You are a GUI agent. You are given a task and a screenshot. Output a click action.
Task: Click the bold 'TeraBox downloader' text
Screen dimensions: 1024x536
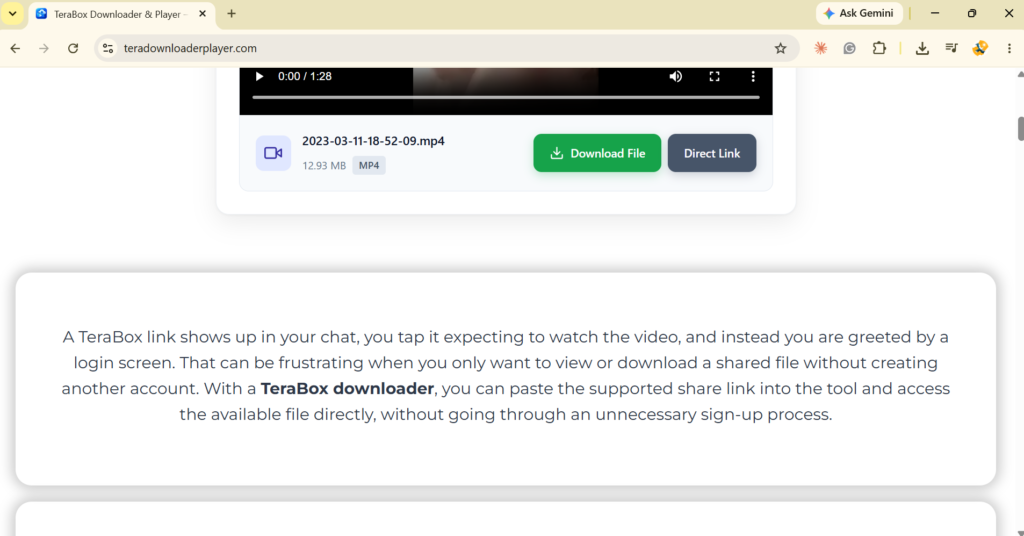pyautogui.click(x=347, y=388)
